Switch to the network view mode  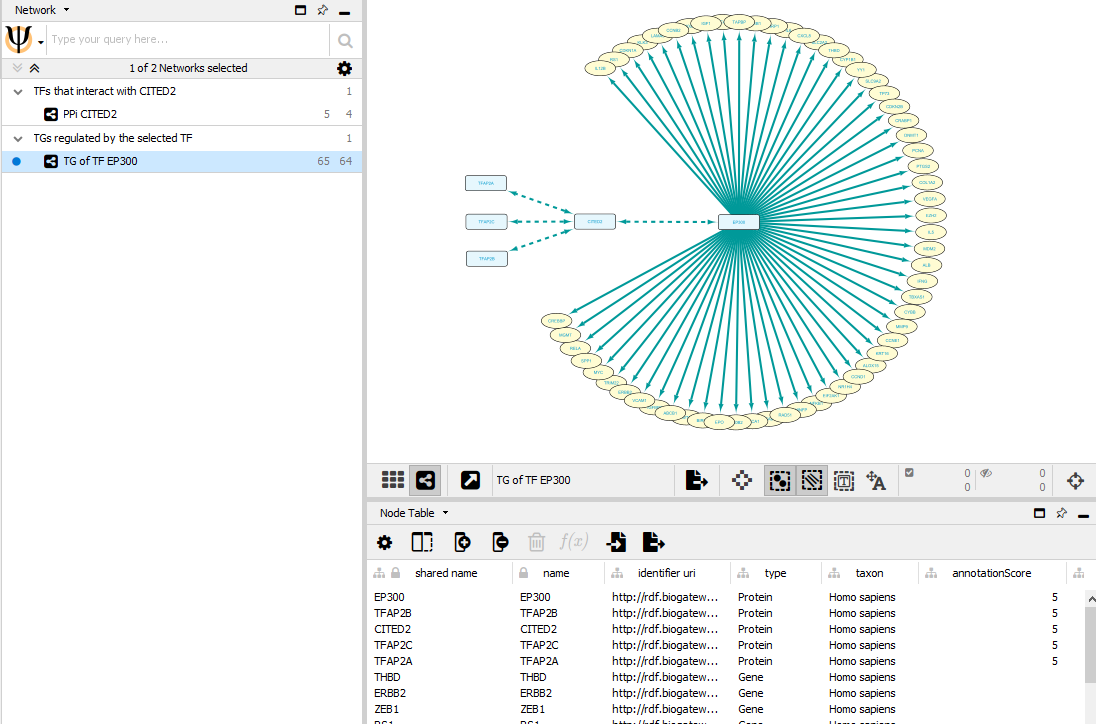(425, 480)
